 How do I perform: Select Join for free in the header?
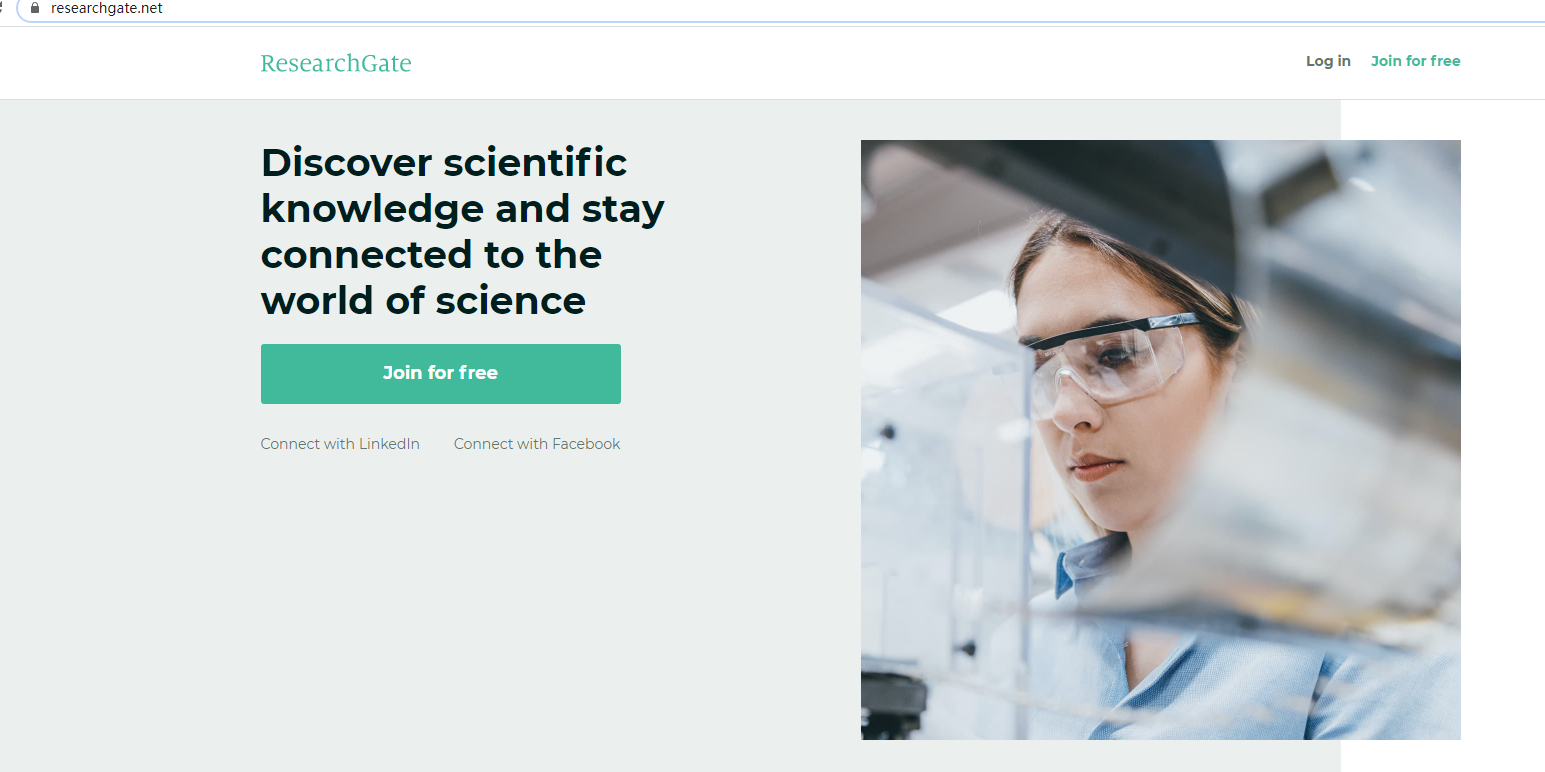coord(1415,61)
